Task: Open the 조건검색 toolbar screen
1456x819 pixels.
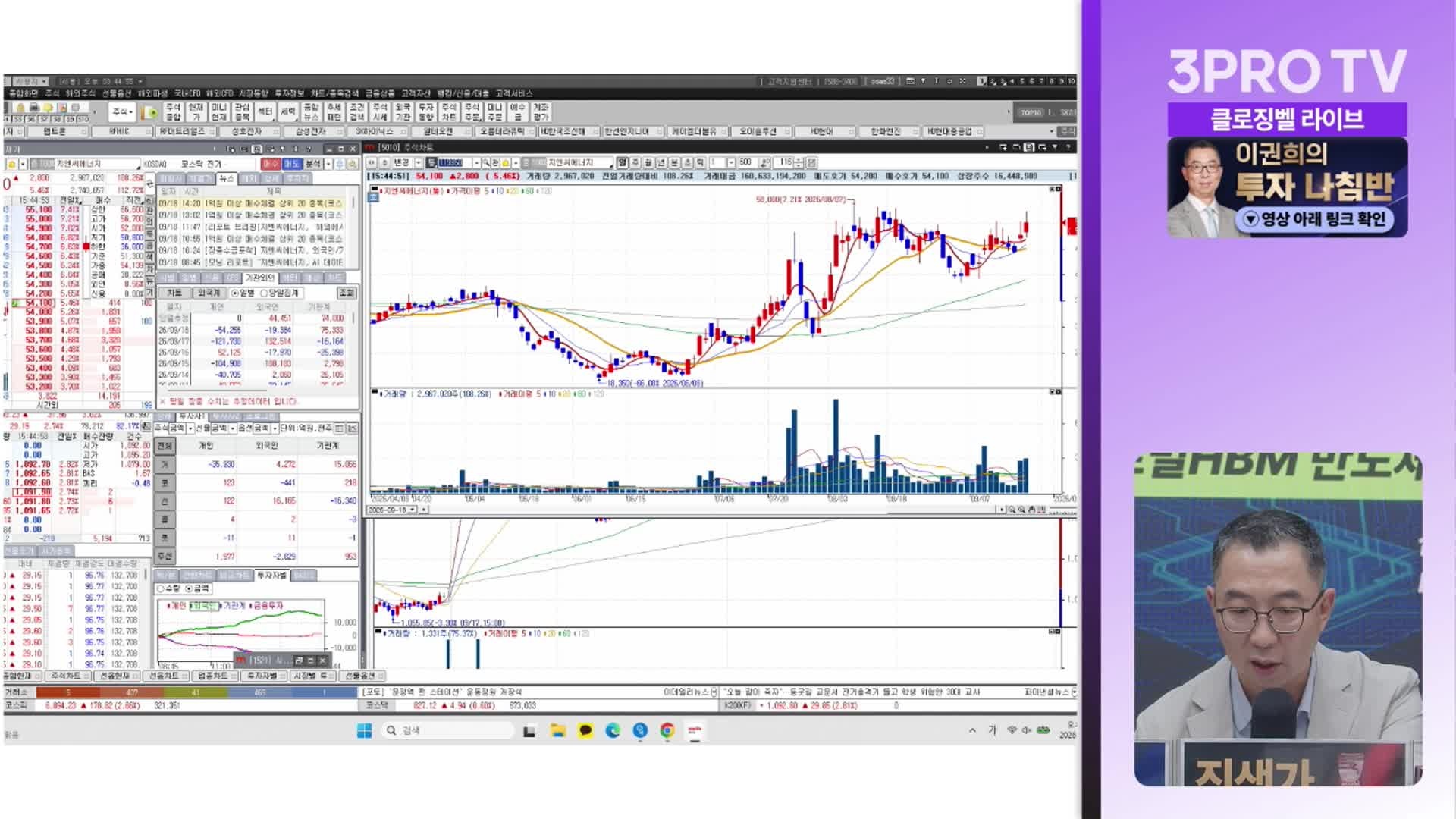Action: pos(357,112)
